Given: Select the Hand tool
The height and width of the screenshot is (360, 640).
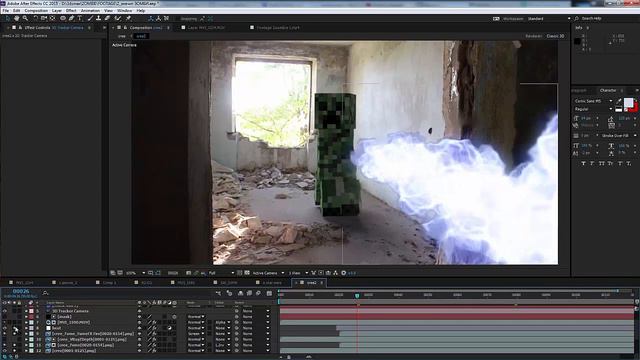Looking at the screenshot, I should coord(16,18).
